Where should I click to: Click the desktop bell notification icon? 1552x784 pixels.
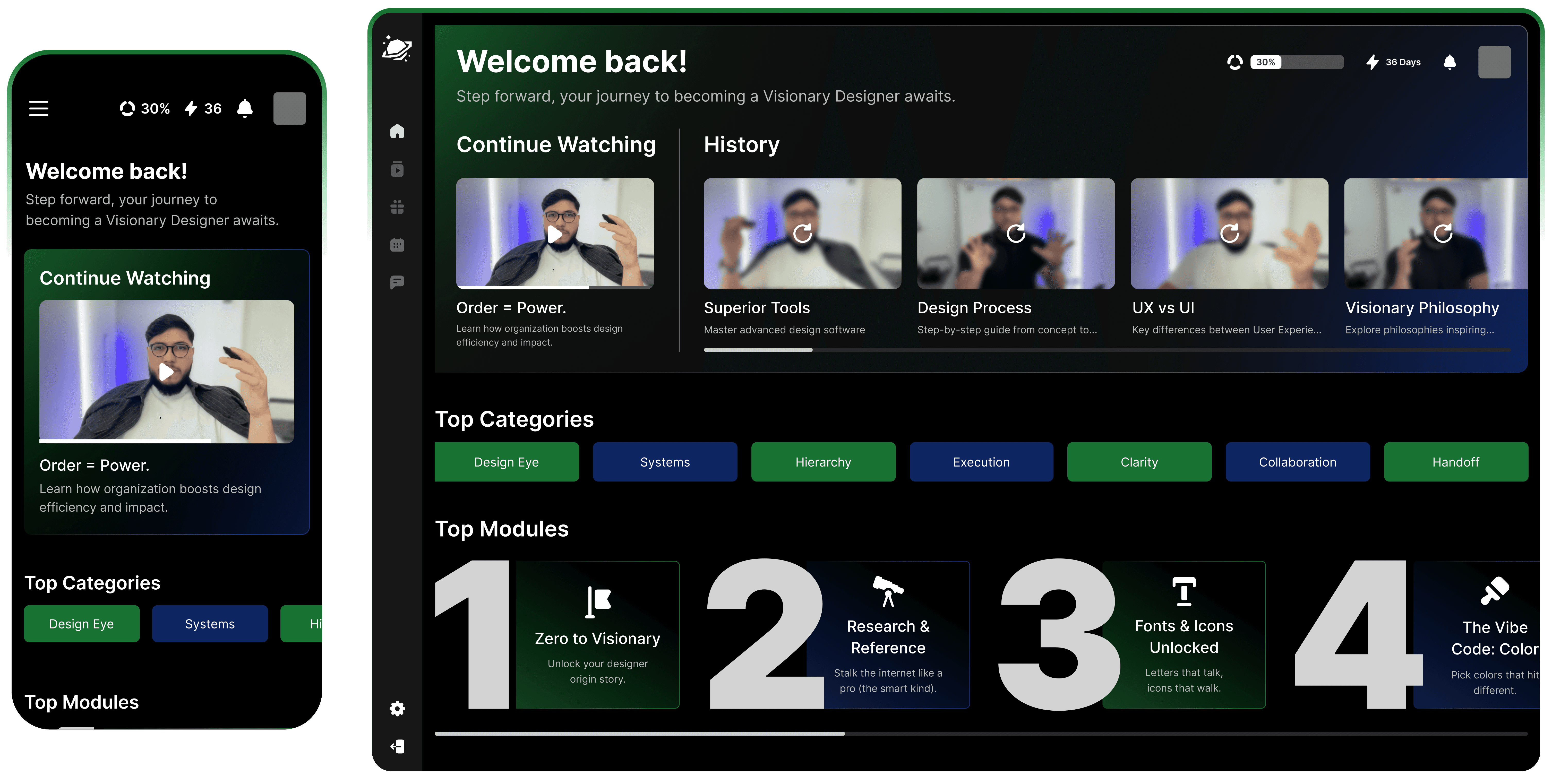(x=1450, y=62)
